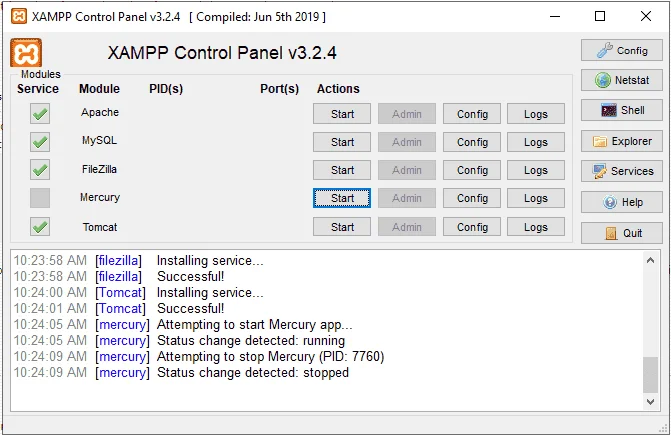The width and height of the screenshot is (671, 435).
Task: Click the MySQL Admin button
Action: point(407,142)
